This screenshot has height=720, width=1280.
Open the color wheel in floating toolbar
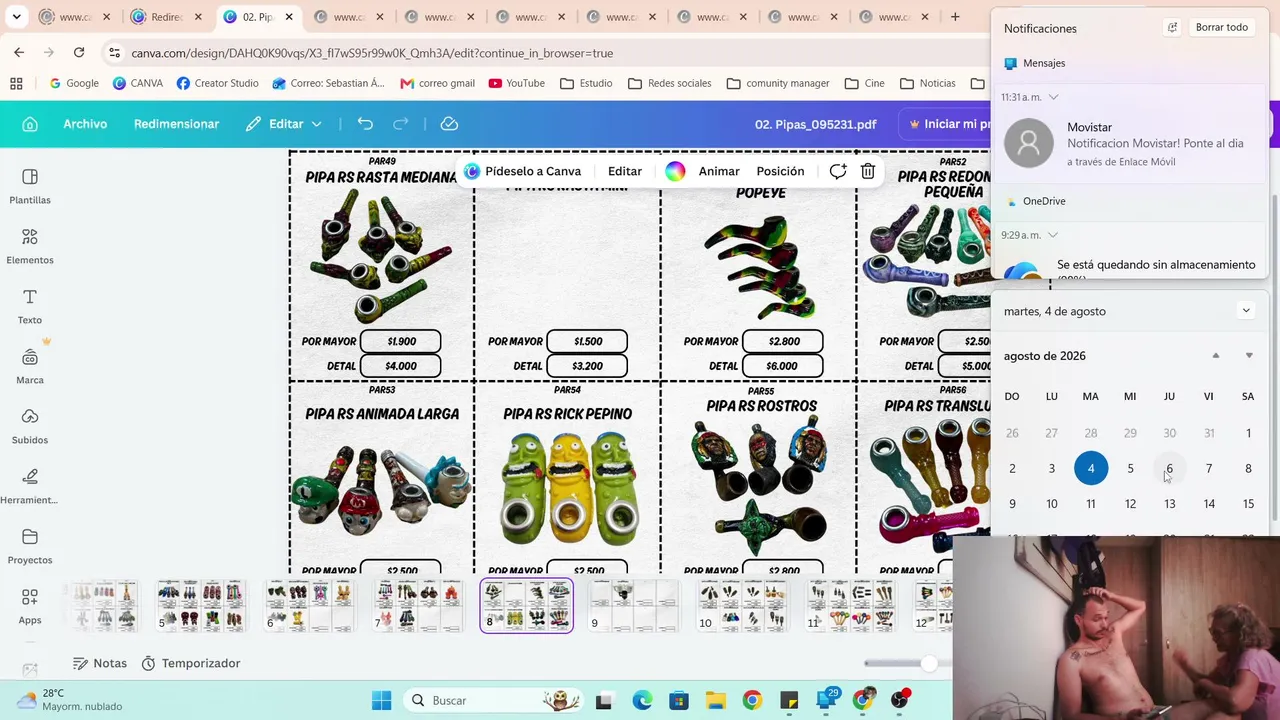[x=675, y=171]
